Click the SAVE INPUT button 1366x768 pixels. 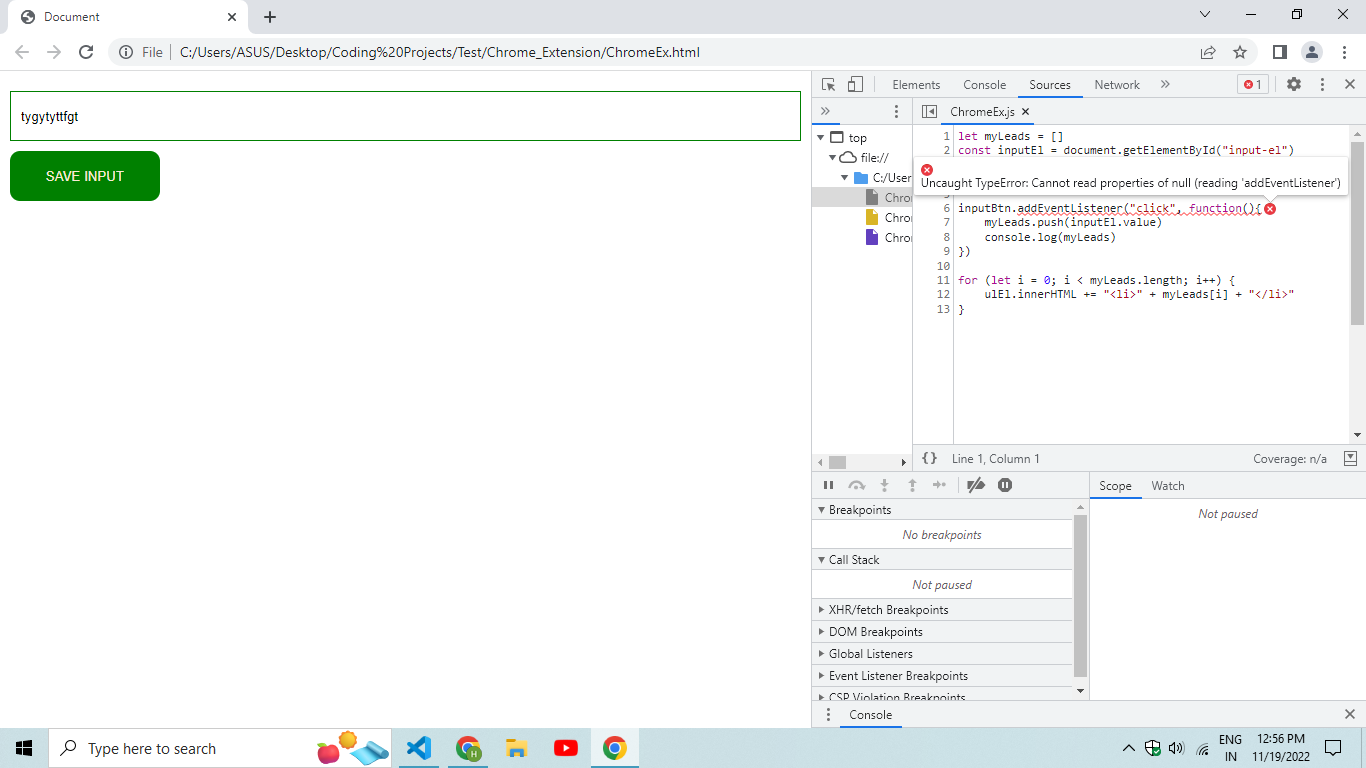(x=85, y=176)
